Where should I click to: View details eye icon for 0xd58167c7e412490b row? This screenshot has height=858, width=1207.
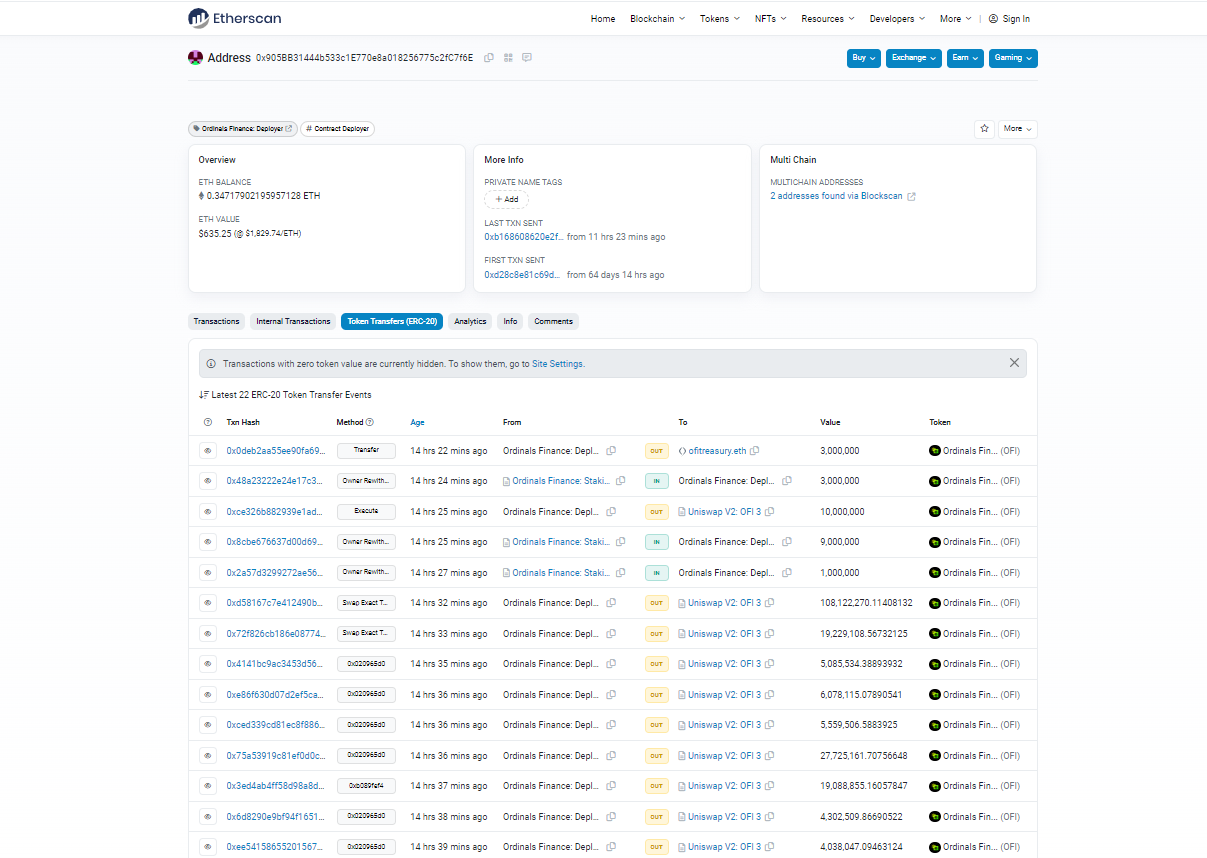point(208,603)
